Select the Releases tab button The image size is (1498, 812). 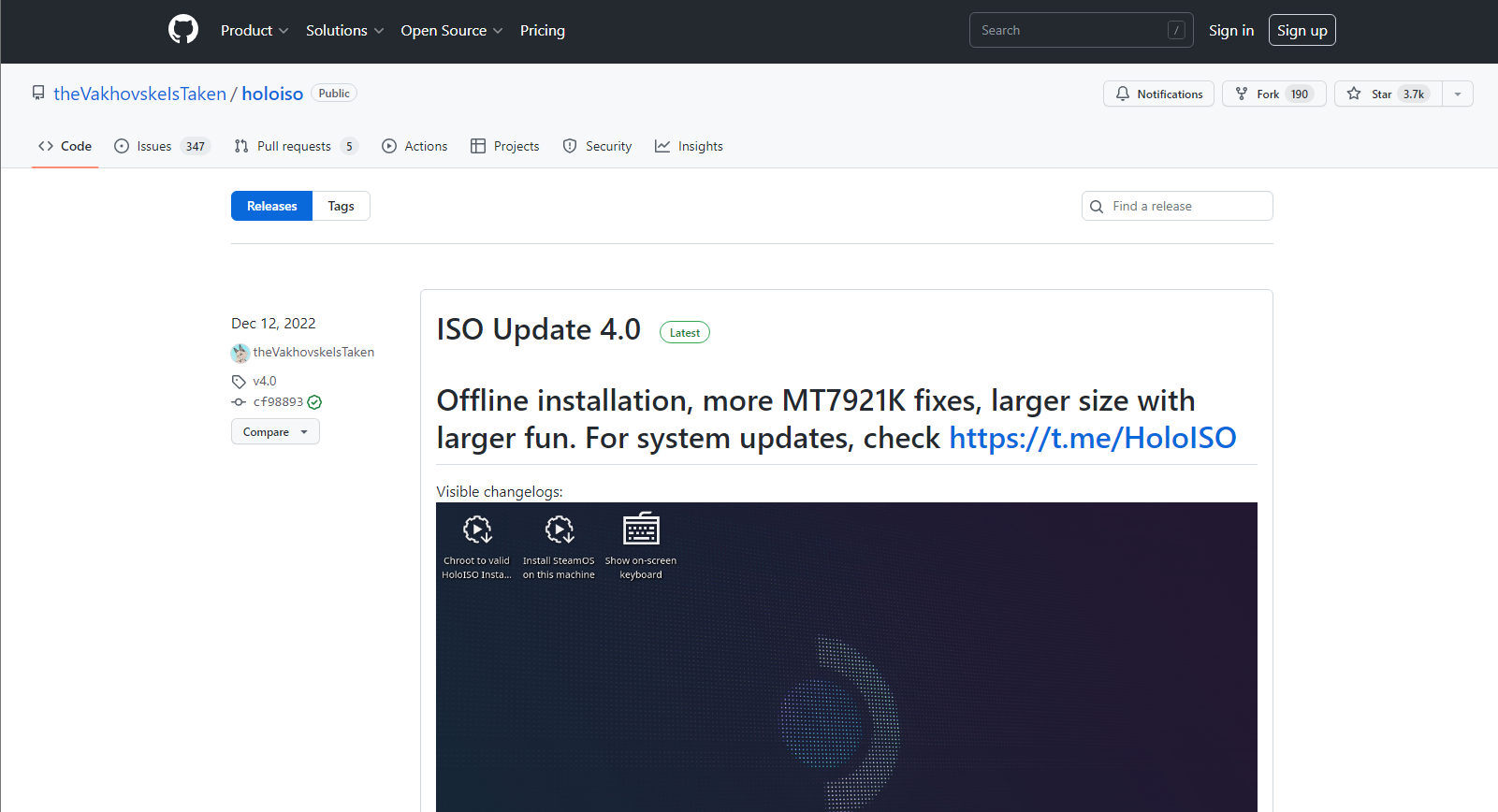(271, 206)
